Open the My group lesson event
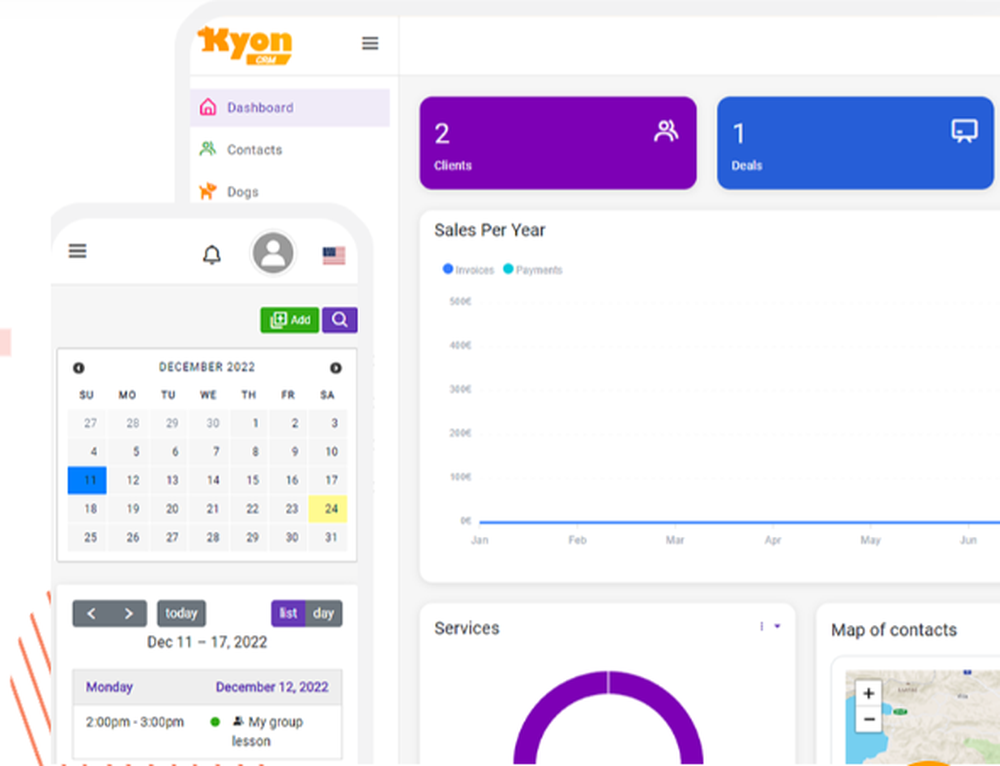1000x766 pixels. pyautogui.click(x=267, y=731)
